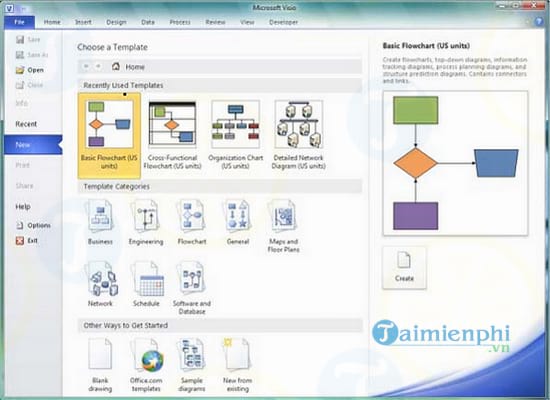Switch to the Design ribbon tab
Screen dimensions: 550x400
click(x=116, y=22)
